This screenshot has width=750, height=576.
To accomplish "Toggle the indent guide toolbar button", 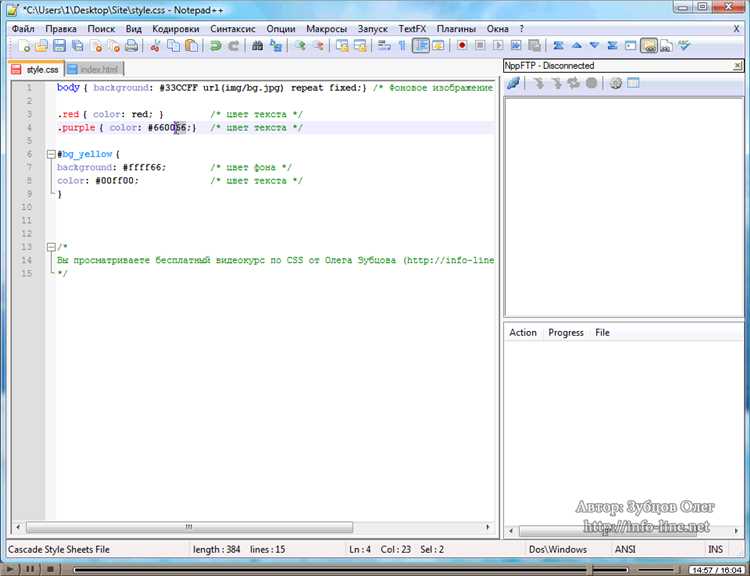I will [422, 46].
